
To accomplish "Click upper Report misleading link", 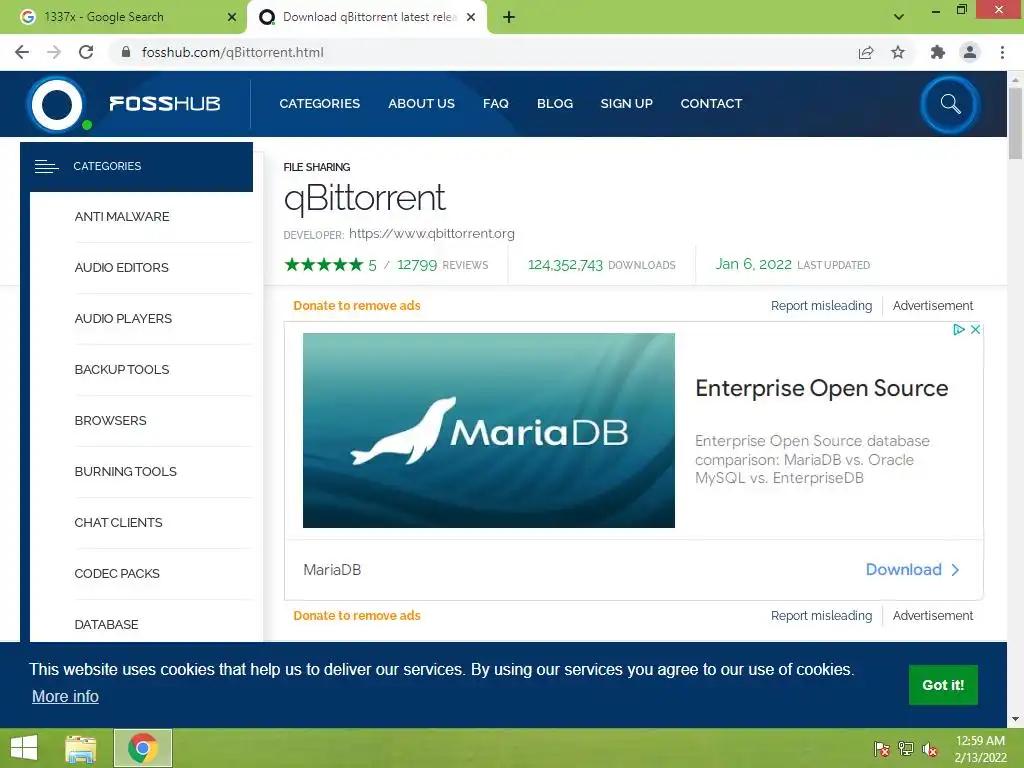I will (821, 306).
